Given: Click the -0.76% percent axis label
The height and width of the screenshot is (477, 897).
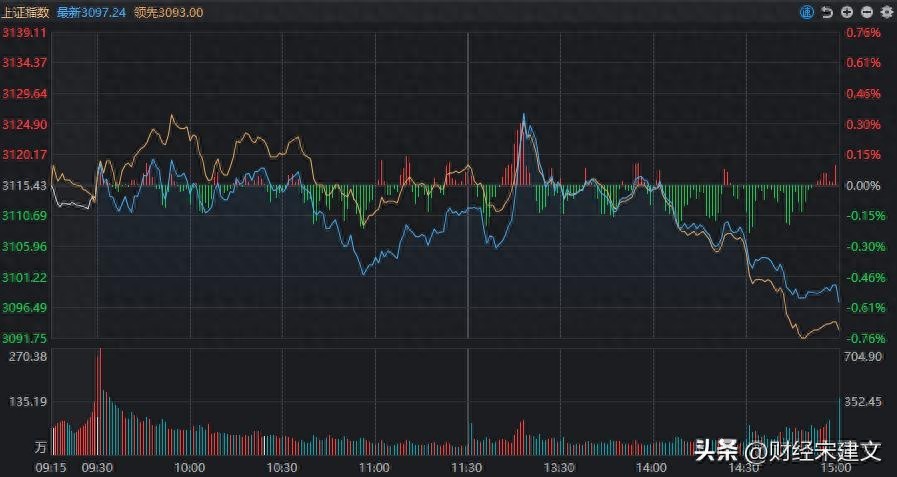Looking at the screenshot, I should 863,339.
